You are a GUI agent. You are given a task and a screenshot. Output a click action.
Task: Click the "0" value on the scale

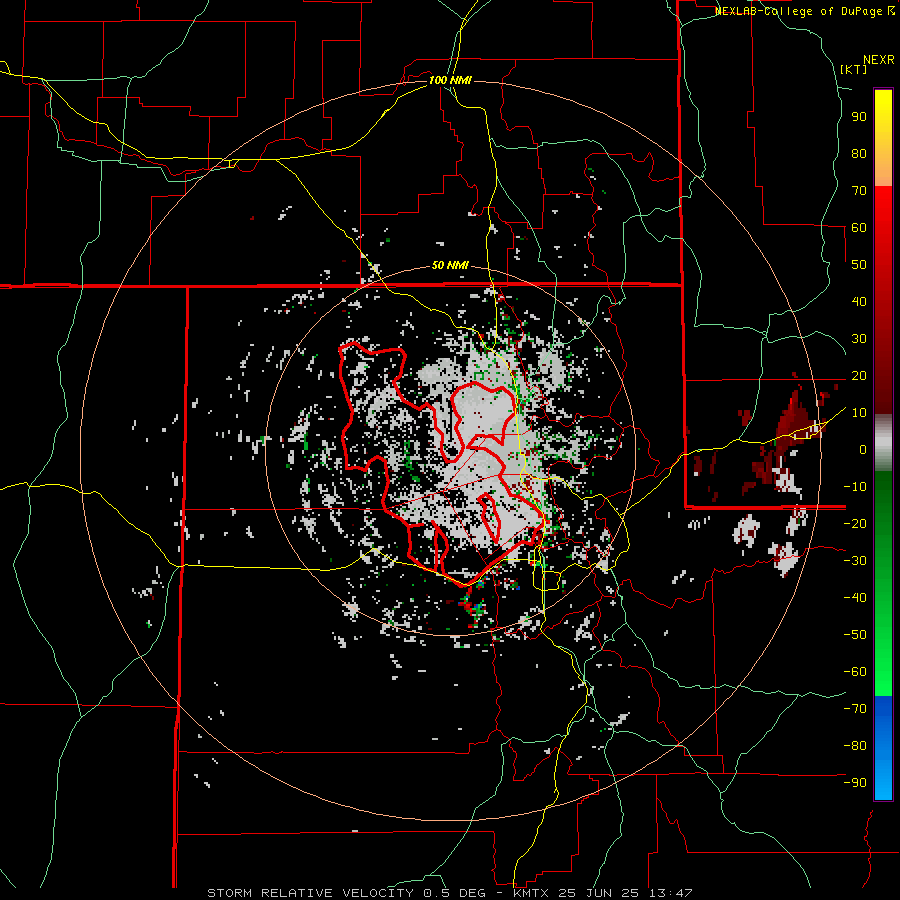point(863,449)
